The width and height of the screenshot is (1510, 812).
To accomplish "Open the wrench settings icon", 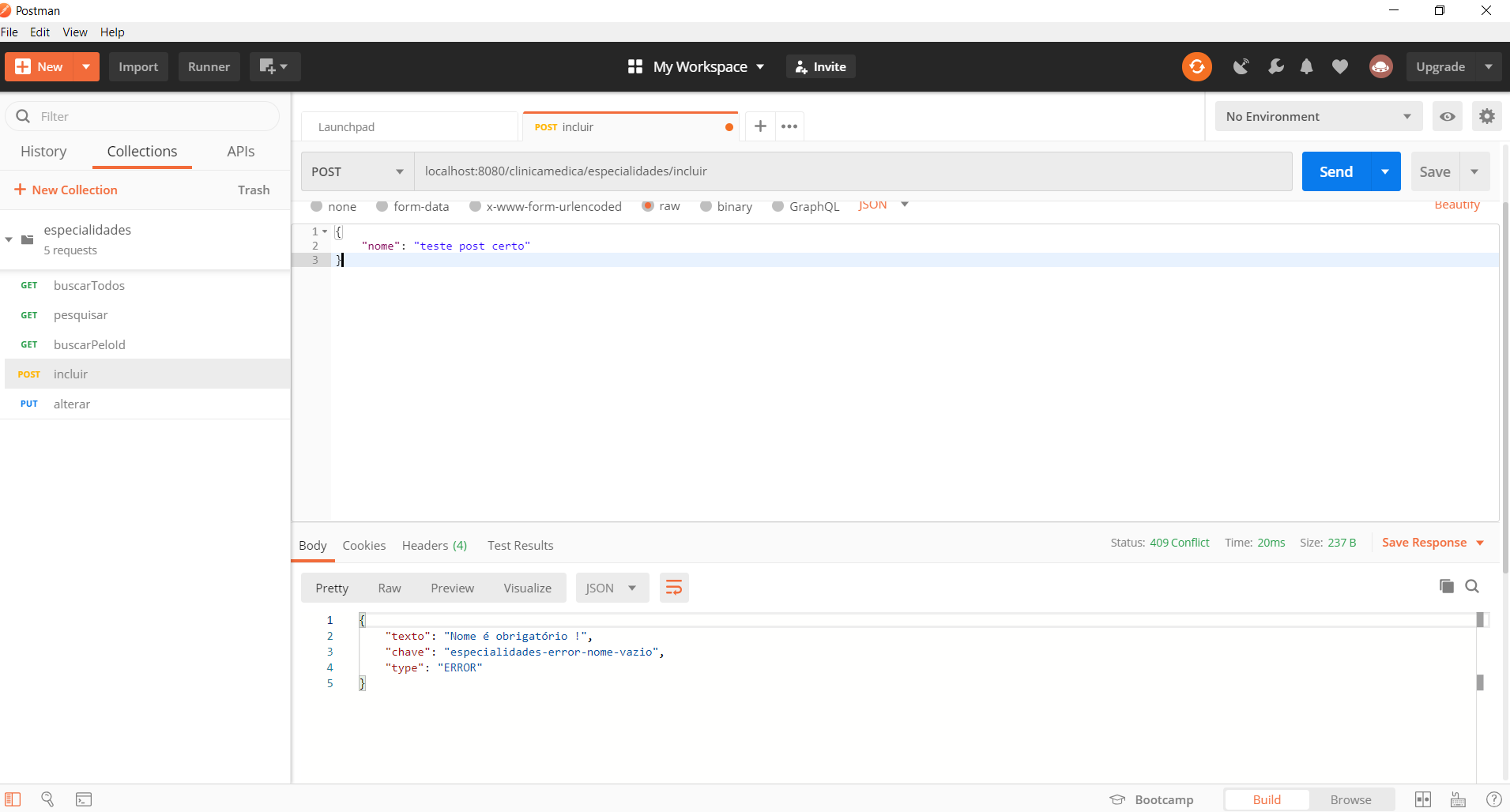I will pos(1275,66).
